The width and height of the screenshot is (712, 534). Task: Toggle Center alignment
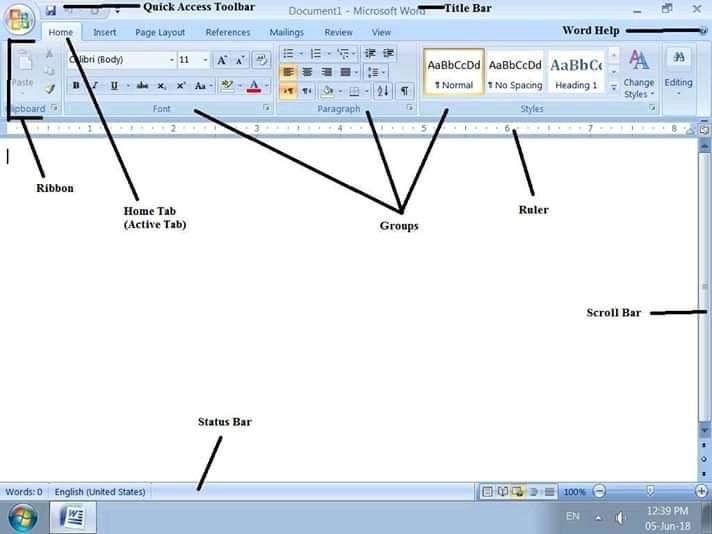(x=307, y=72)
